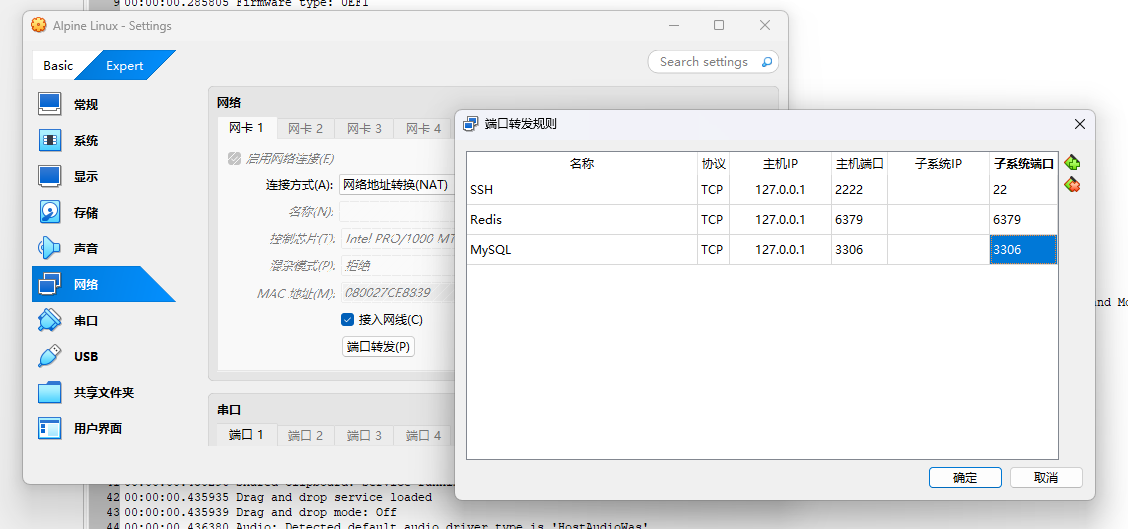Click the 确定 OK button

[x=965, y=478]
